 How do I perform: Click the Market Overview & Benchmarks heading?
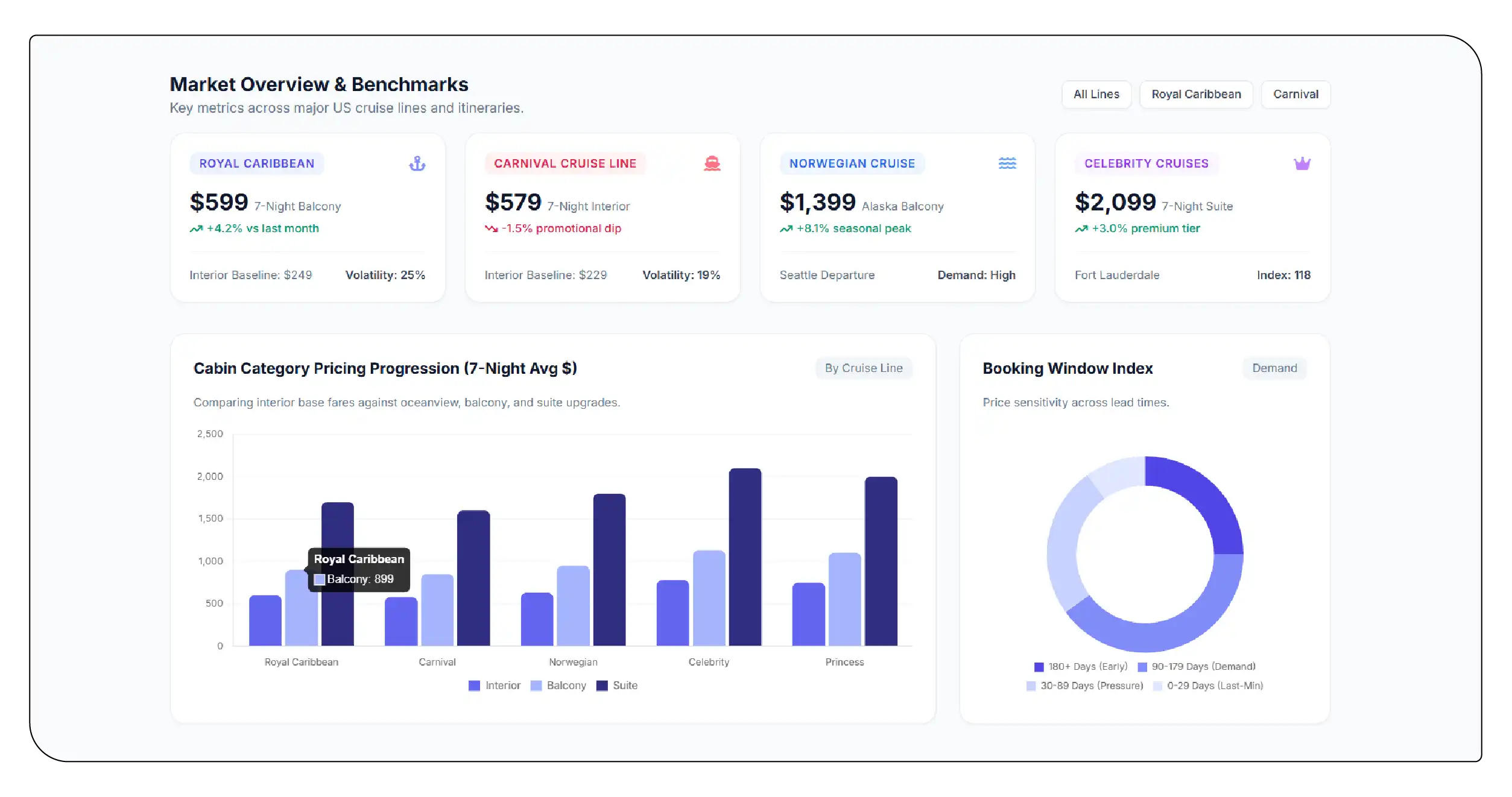point(319,84)
